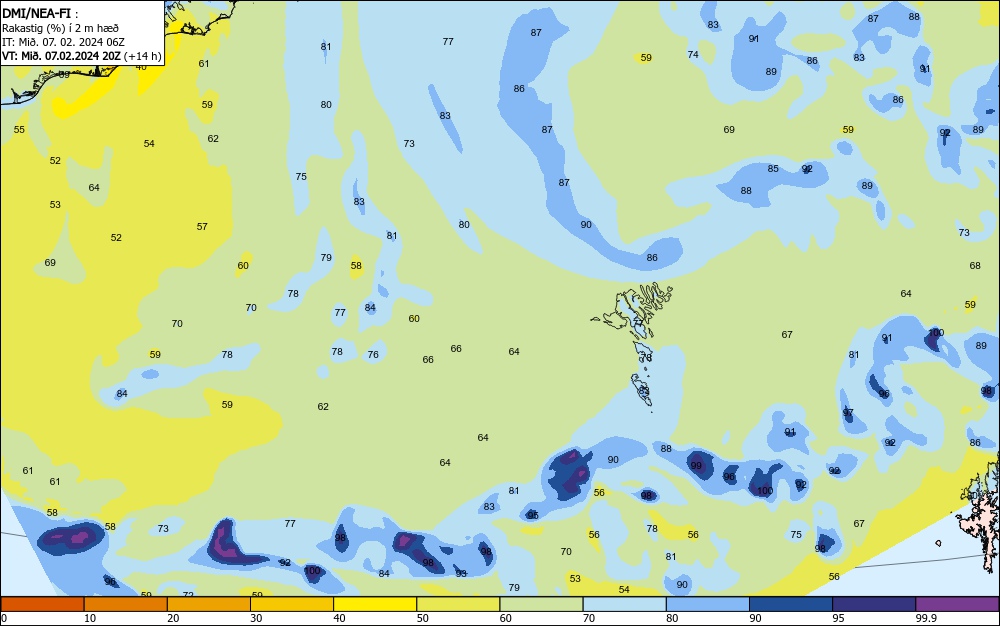Select the humidity value '85' on map
This screenshot has width=1000, height=626.
(x=773, y=169)
